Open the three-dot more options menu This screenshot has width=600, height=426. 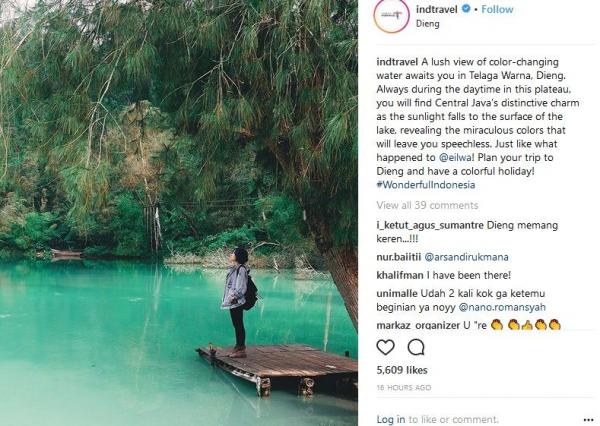[x=588, y=418]
